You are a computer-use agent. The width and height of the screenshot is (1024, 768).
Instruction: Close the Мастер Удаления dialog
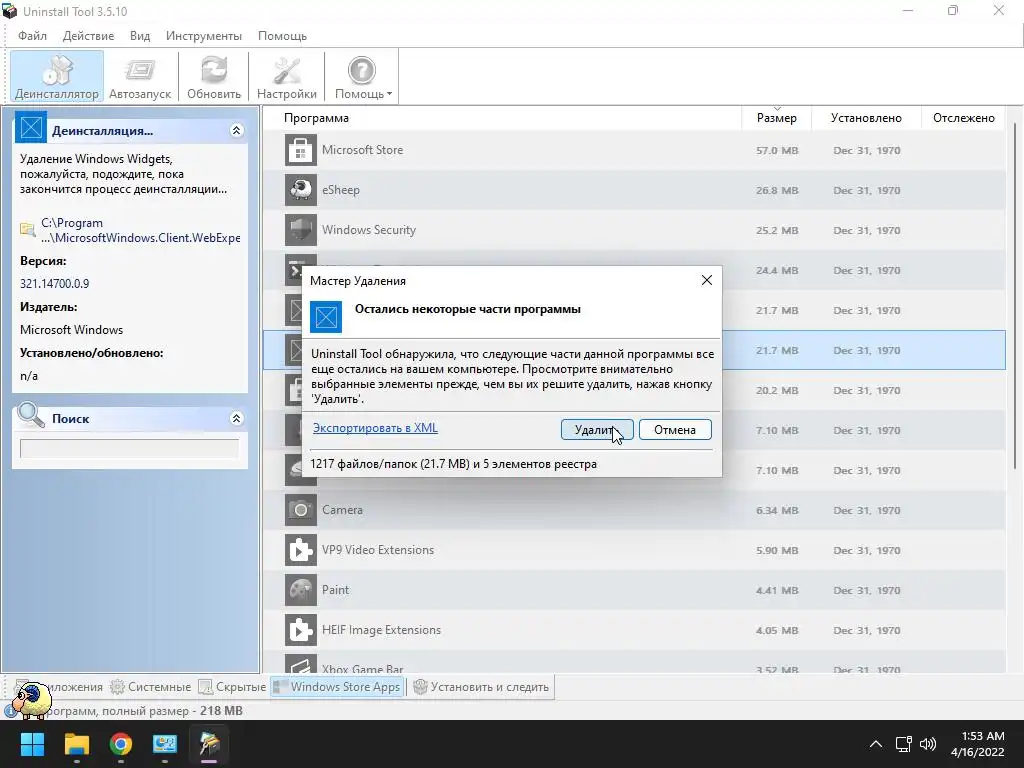[707, 280]
